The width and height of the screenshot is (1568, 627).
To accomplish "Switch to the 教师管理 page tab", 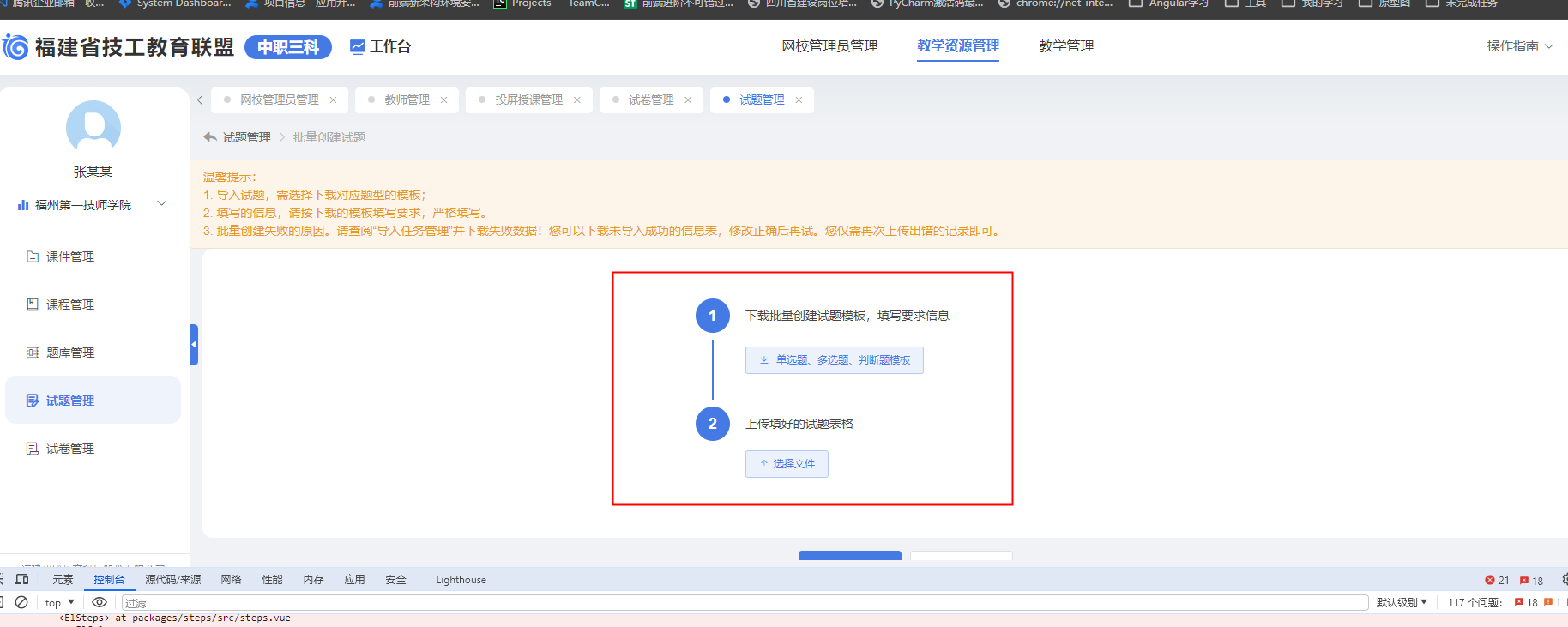I will click(407, 100).
